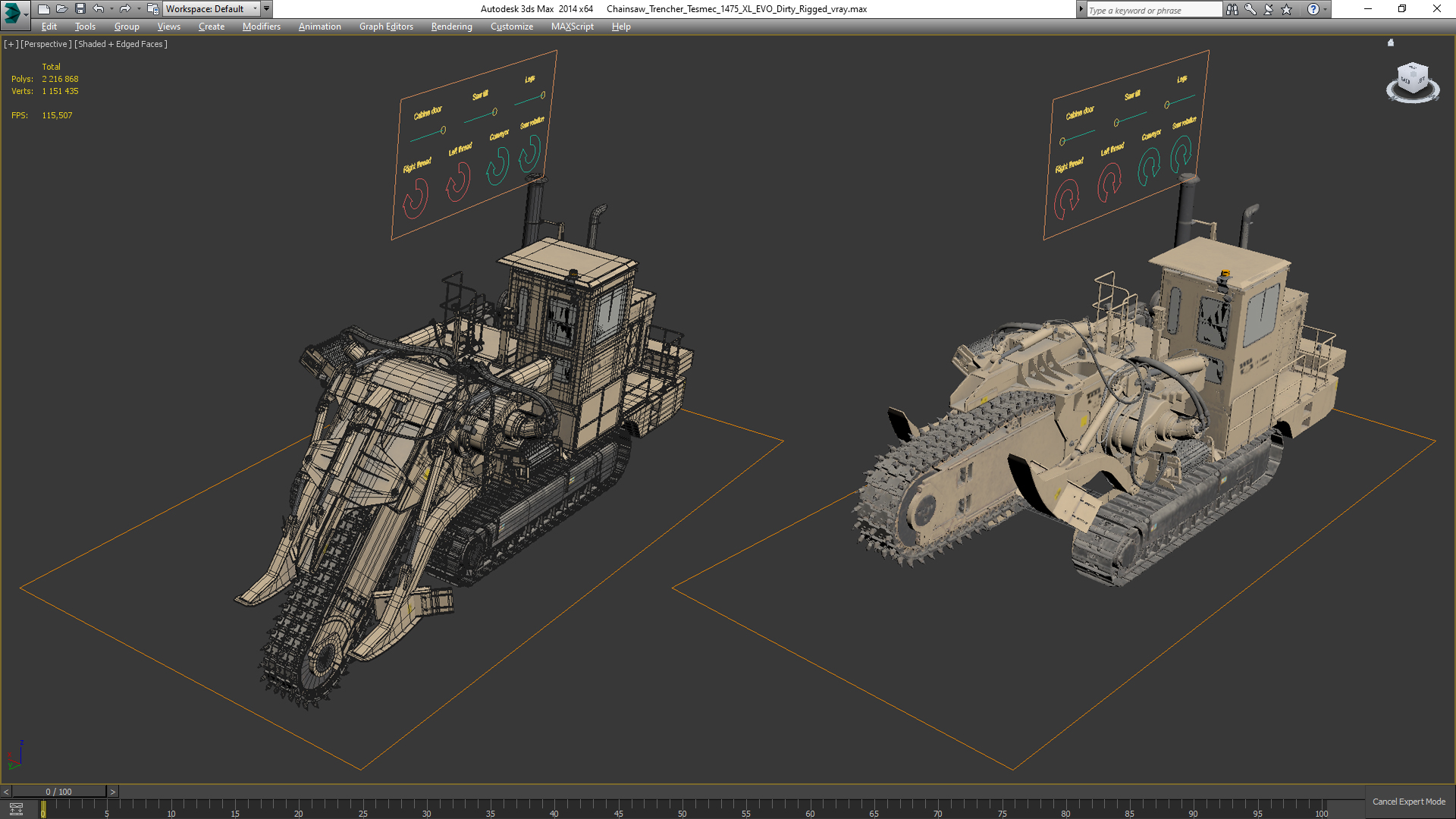
Task: Open the MAXScript menu
Action: coord(573,27)
